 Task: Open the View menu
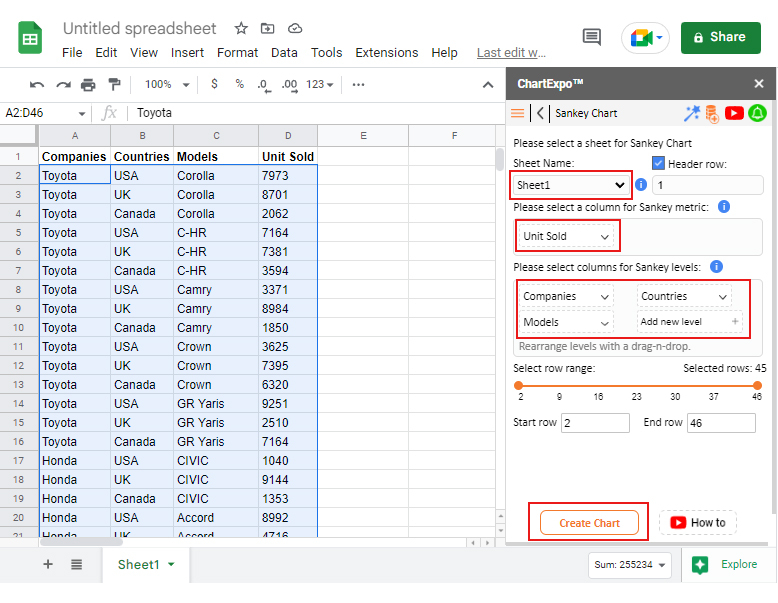tap(144, 53)
